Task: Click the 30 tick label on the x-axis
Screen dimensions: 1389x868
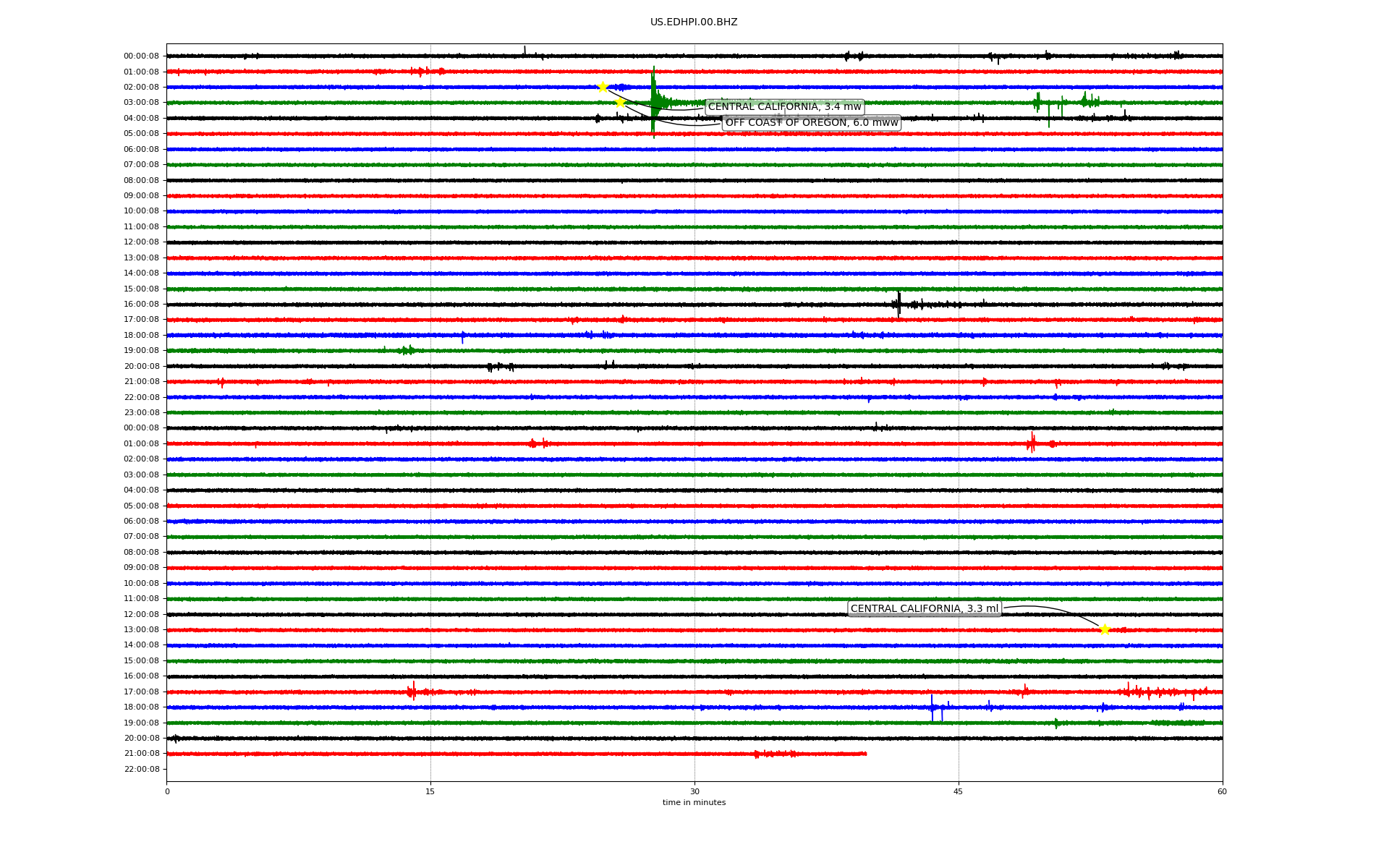Action: (694, 791)
